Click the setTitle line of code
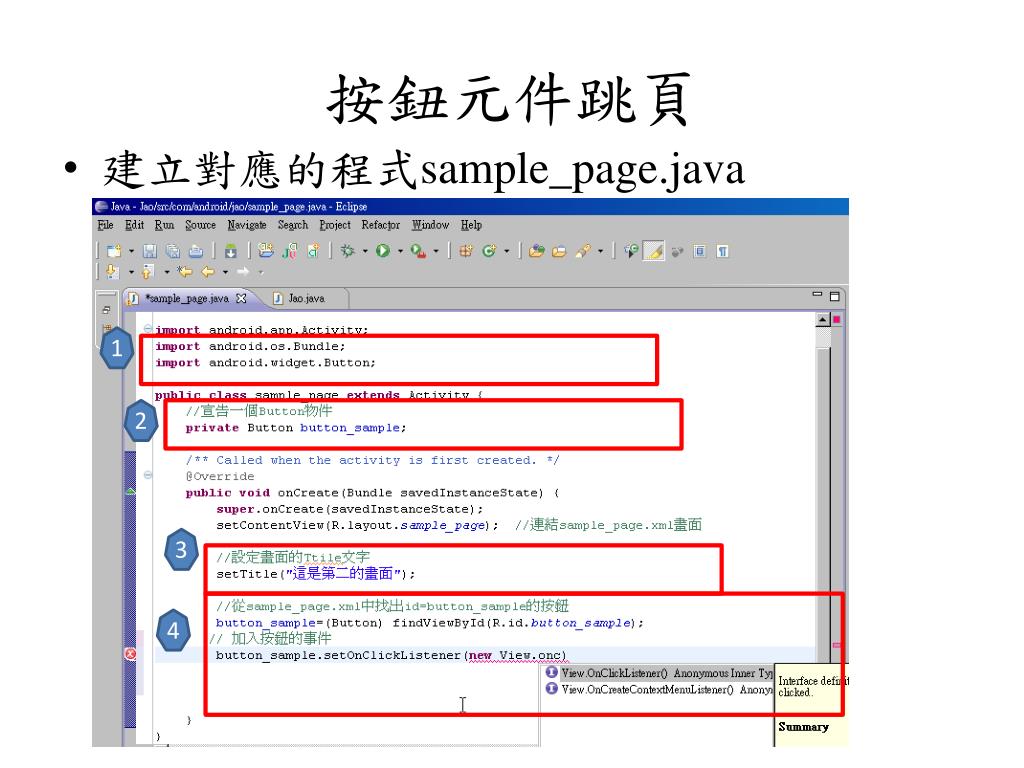The height and width of the screenshot is (768, 1024). pyautogui.click(x=315, y=574)
